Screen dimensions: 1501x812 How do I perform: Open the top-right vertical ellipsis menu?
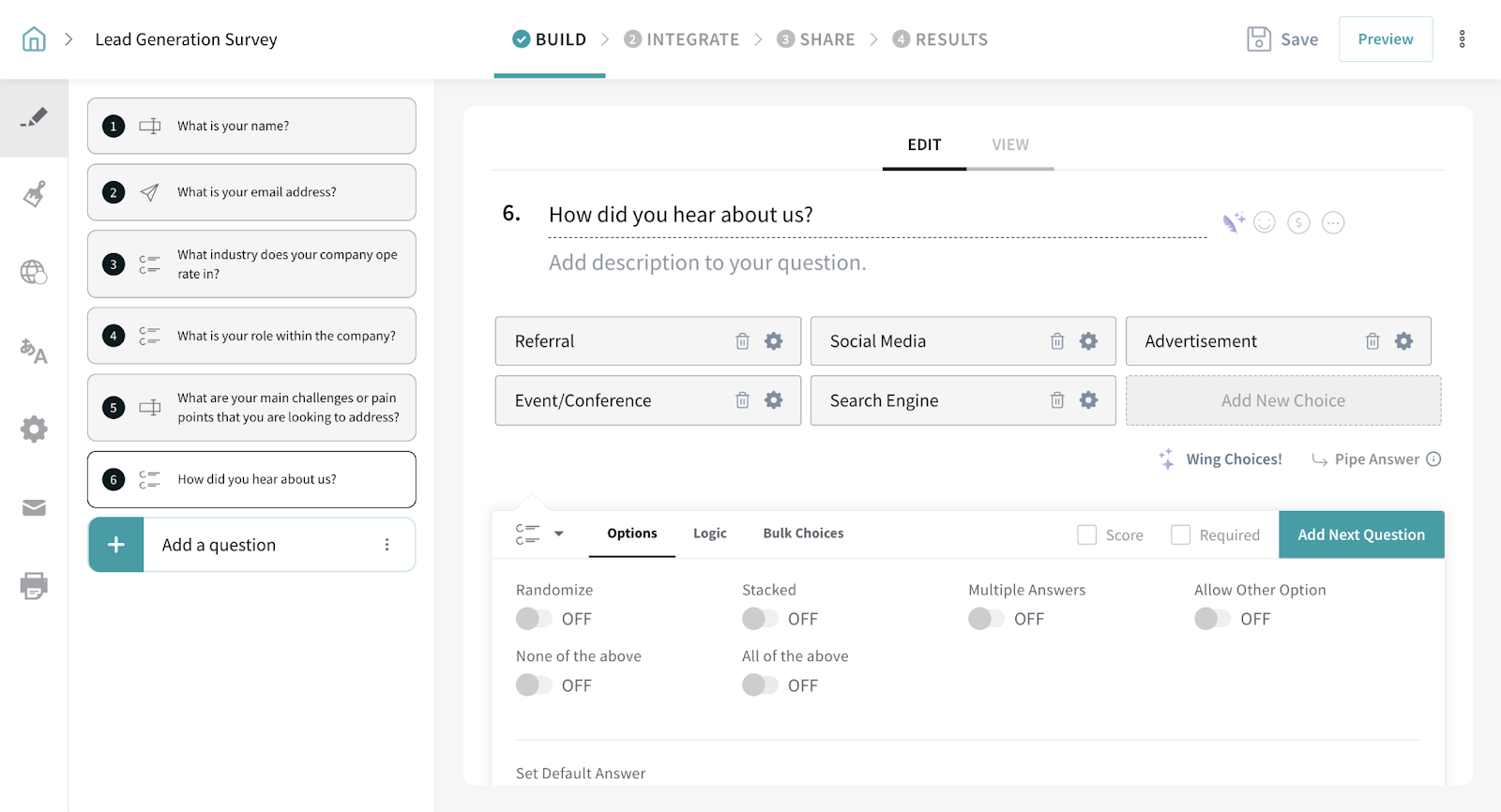tap(1462, 39)
